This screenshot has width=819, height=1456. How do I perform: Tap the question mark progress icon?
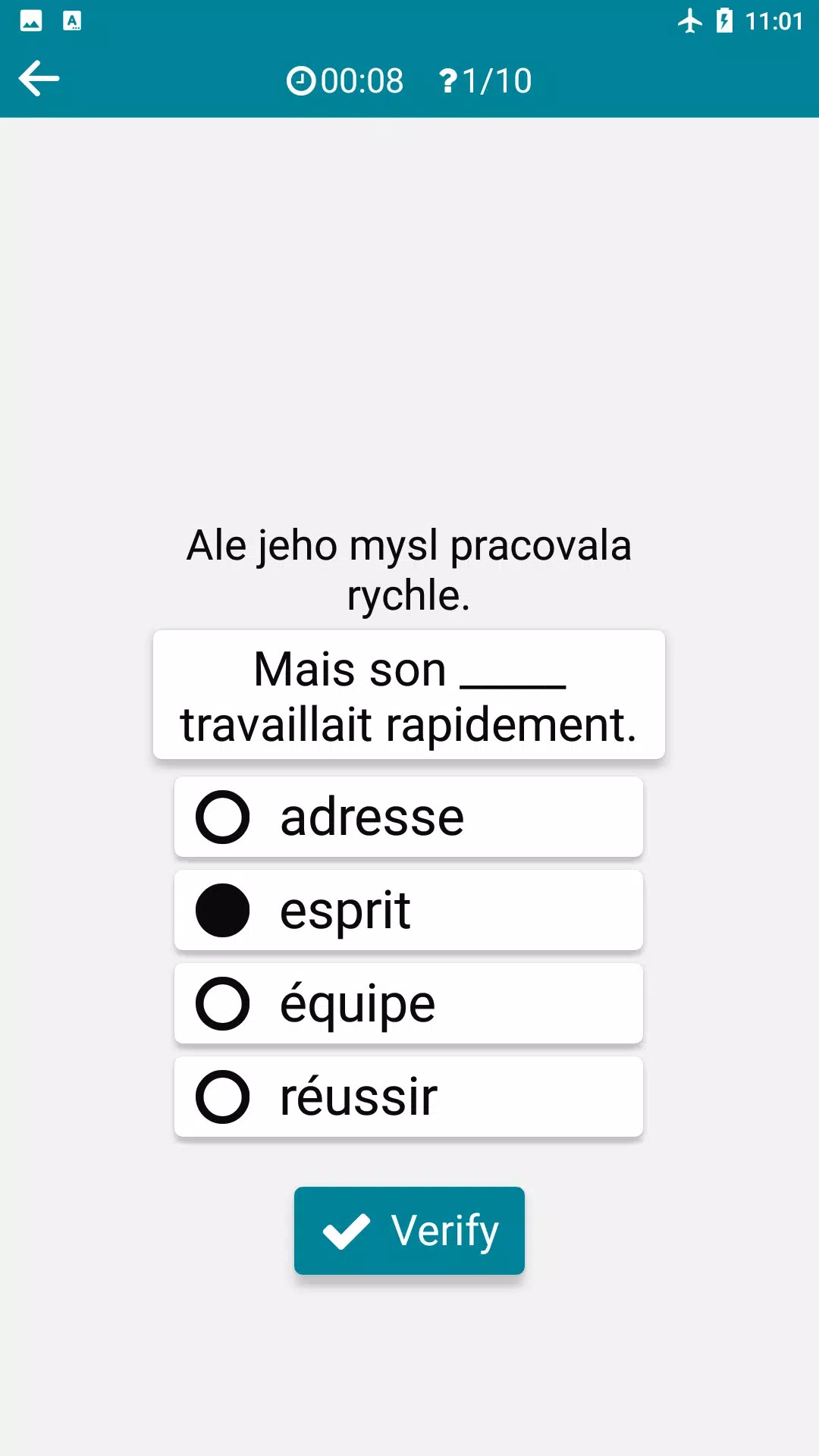[448, 81]
